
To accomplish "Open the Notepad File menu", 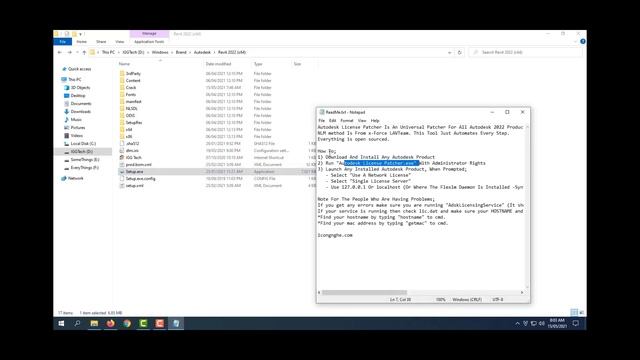I will click(x=321, y=121).
